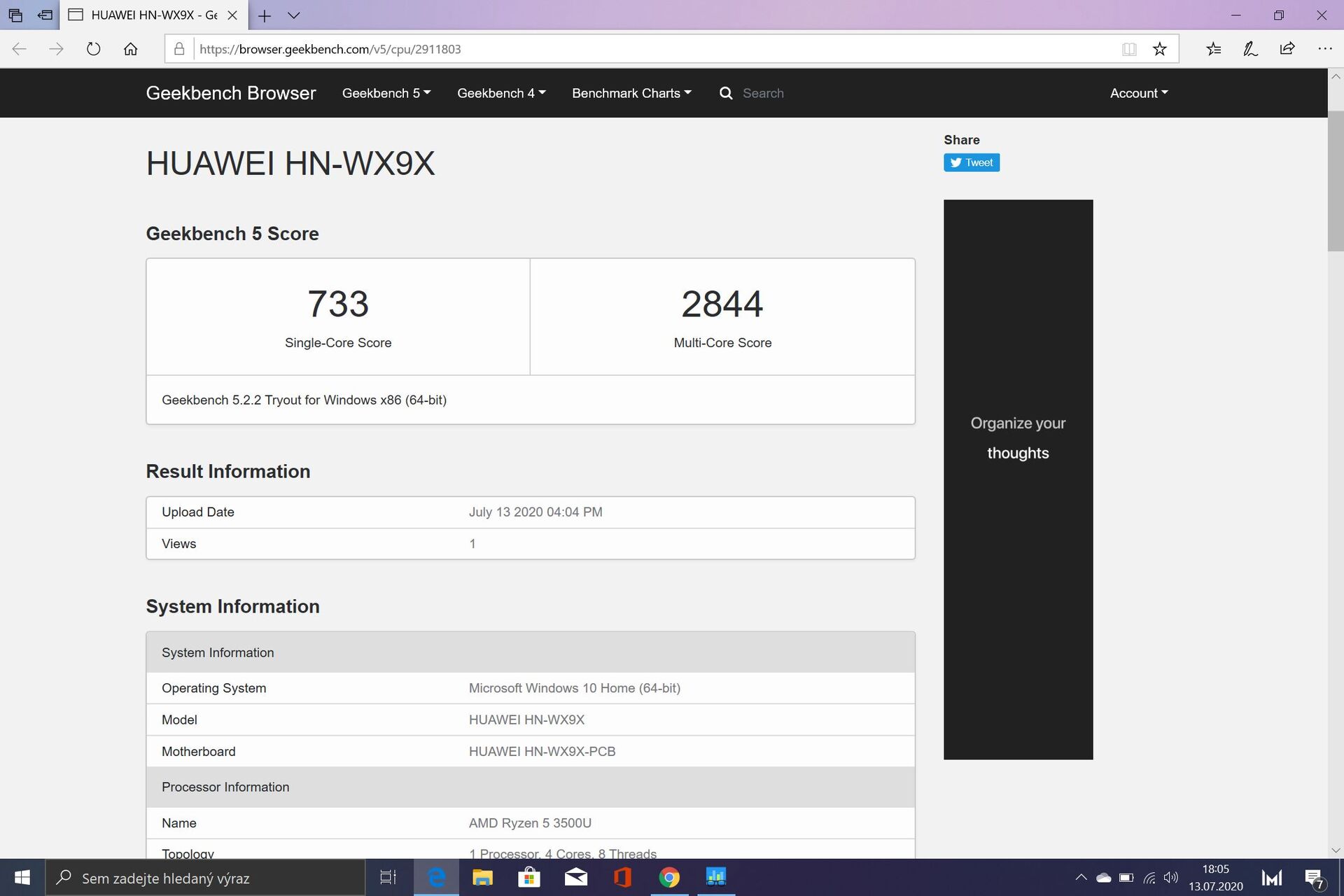This screenshot has height=896, width=1344.
Task: Share this page icon
Action: (x=1287, y=49)
